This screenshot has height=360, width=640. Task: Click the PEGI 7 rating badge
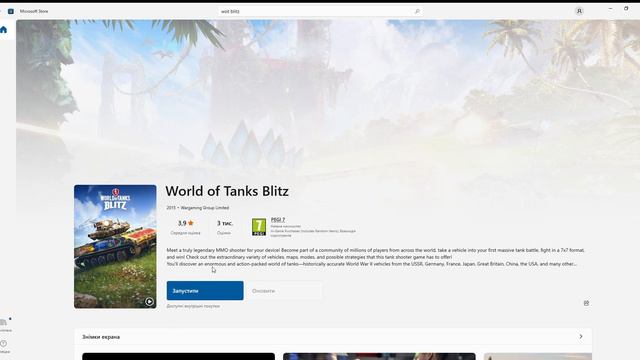click(259, 227)
